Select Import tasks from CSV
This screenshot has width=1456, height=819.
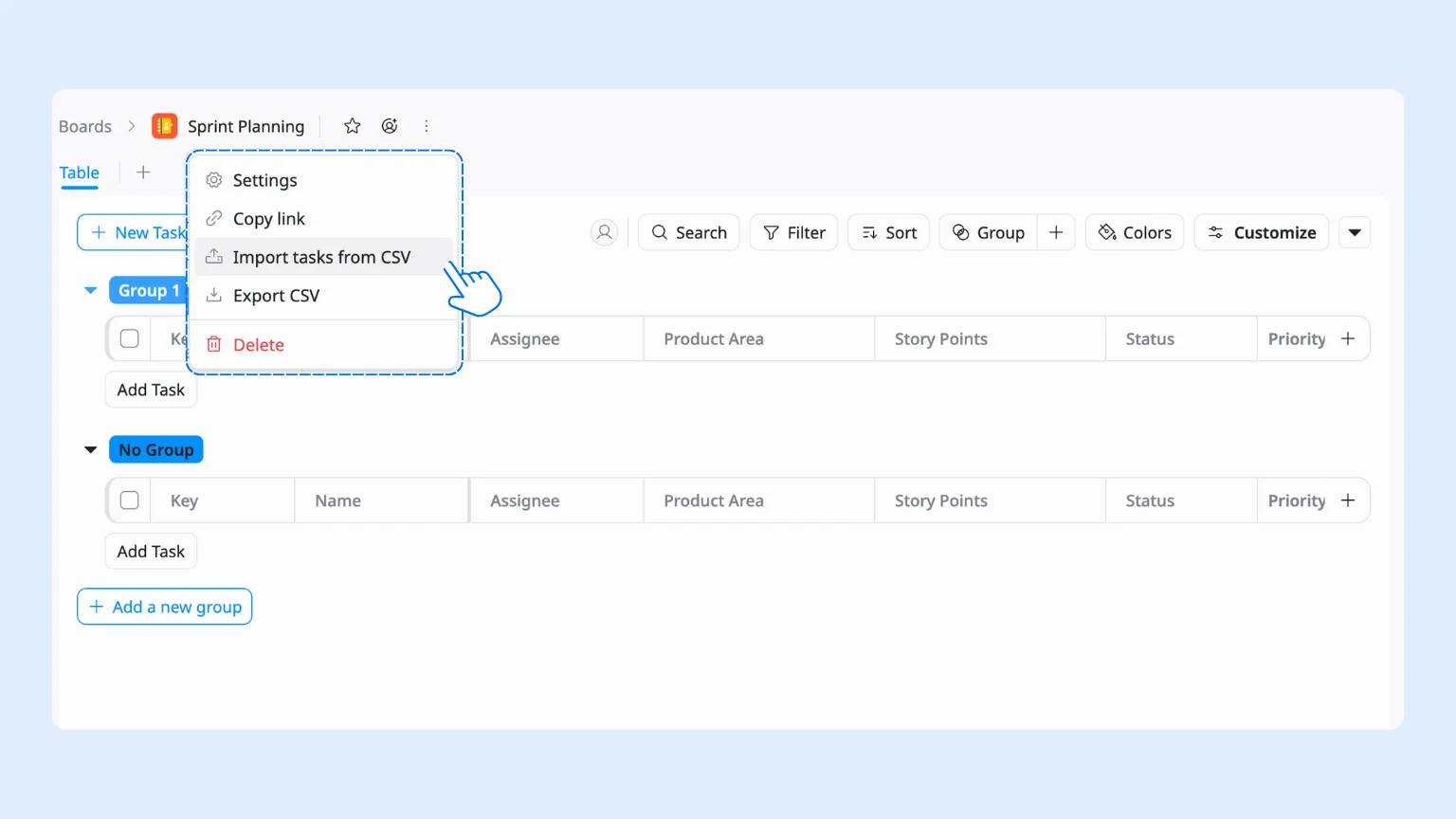pyautogui.click(x=323, y=257)
